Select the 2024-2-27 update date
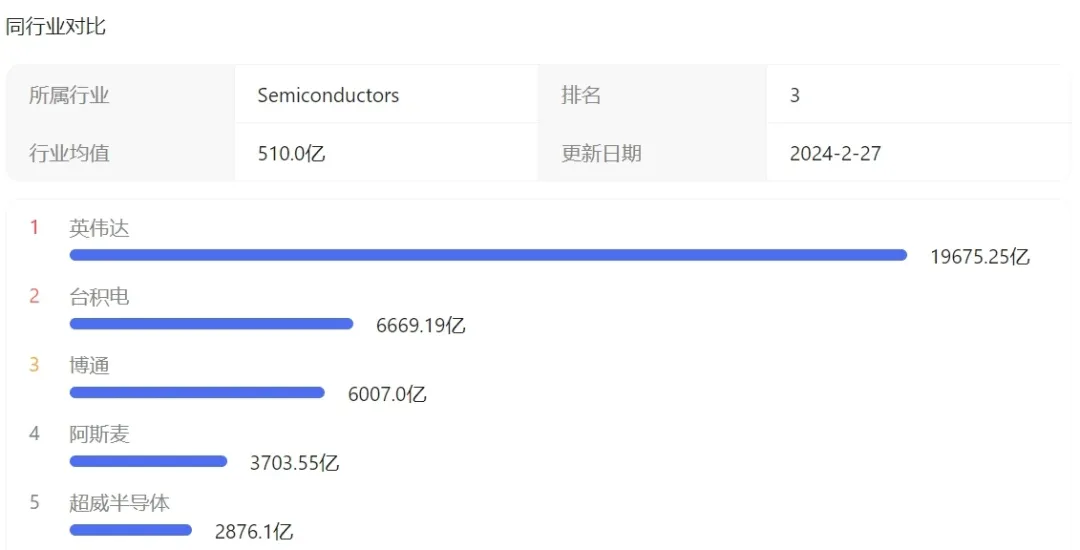 (835, 154)
